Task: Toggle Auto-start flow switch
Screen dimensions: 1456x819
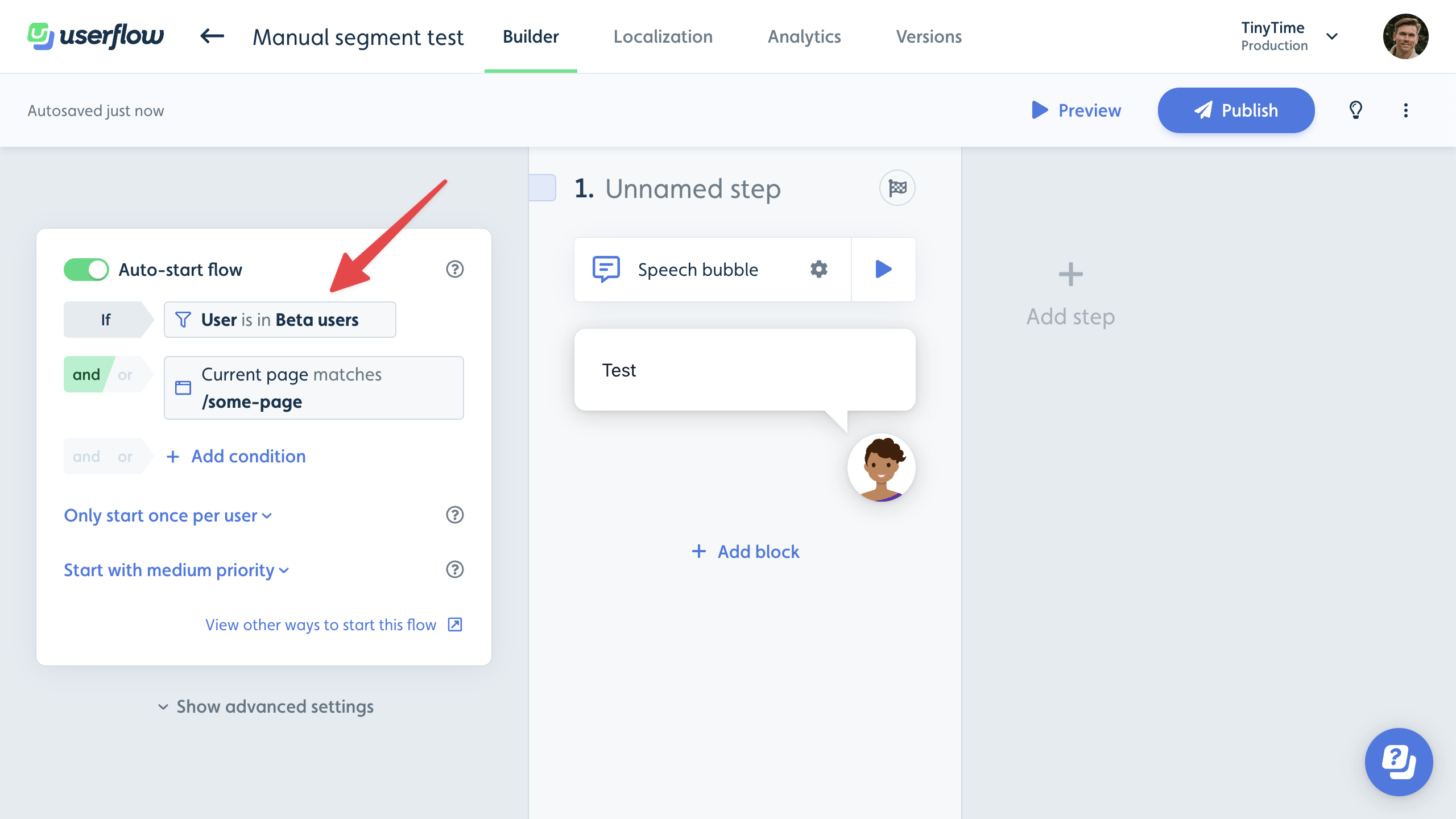Action: (86, 270)
